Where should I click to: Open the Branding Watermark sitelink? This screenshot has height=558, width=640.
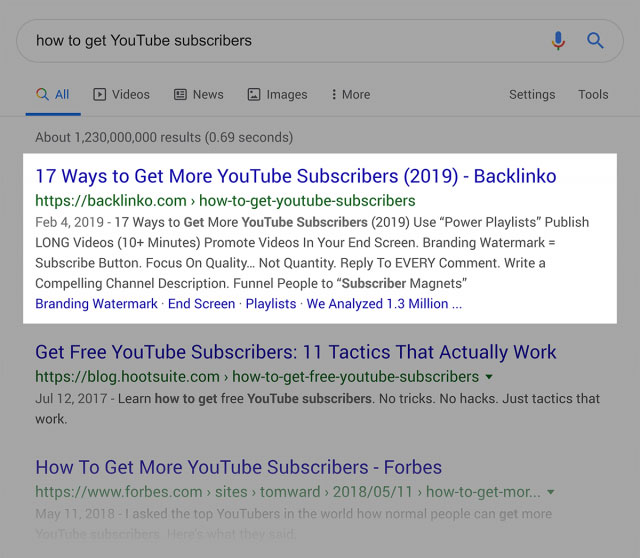point(96,304)
